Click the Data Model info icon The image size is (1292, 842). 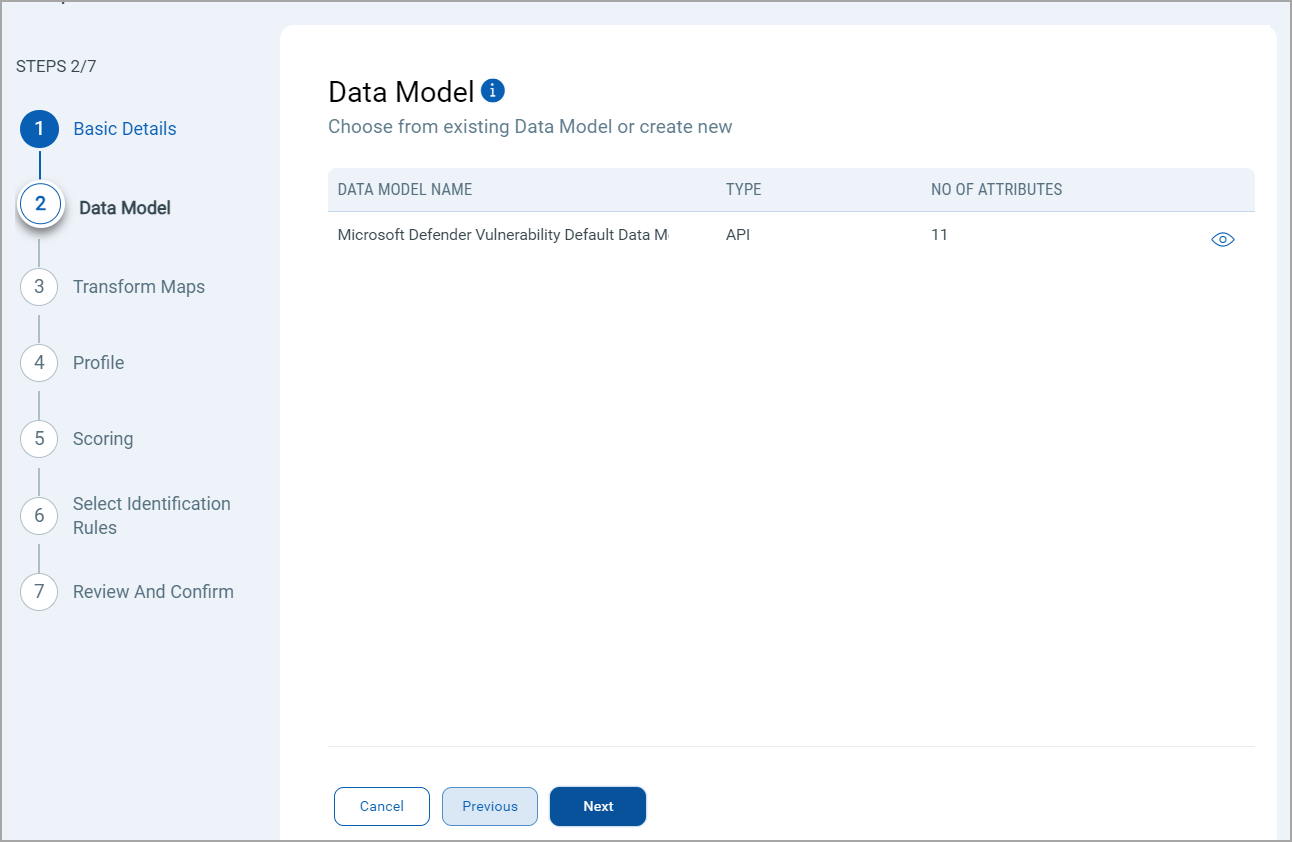pos(493,91)
